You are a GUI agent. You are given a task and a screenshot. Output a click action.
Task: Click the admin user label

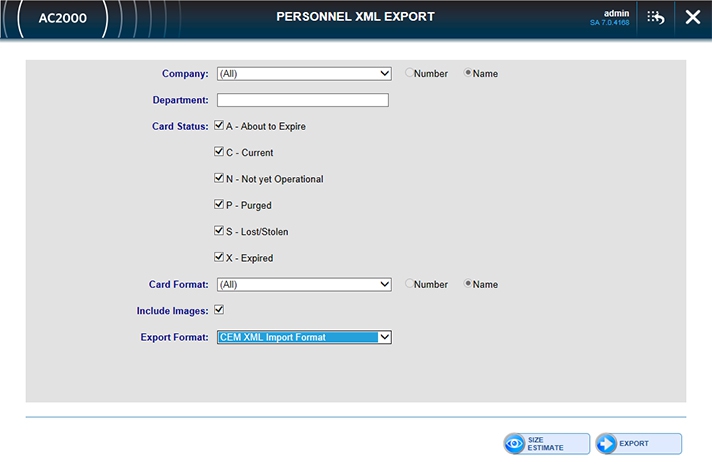point(616,13)
